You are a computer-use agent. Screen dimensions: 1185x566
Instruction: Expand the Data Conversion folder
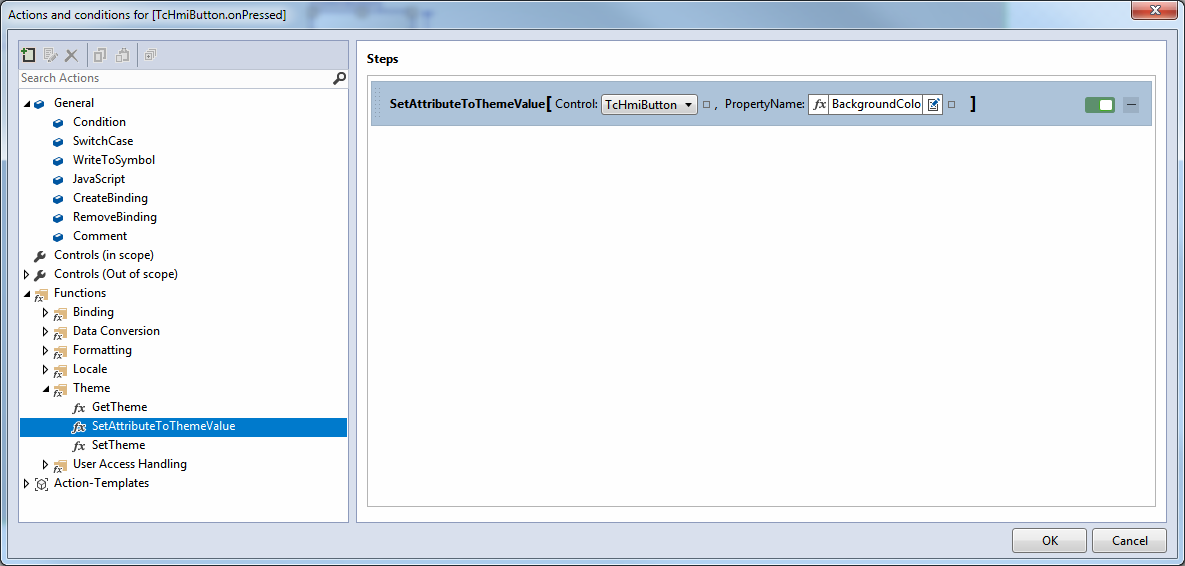[x=45, y=331]
